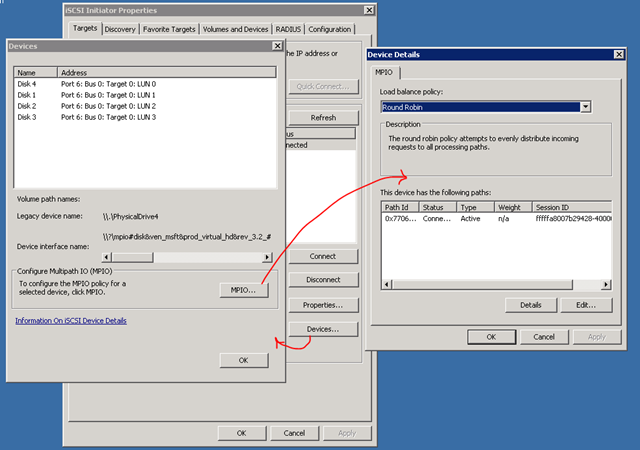Open Information On iSCSI Device Details link
The image size is (640, 450).
pos(71,321)
